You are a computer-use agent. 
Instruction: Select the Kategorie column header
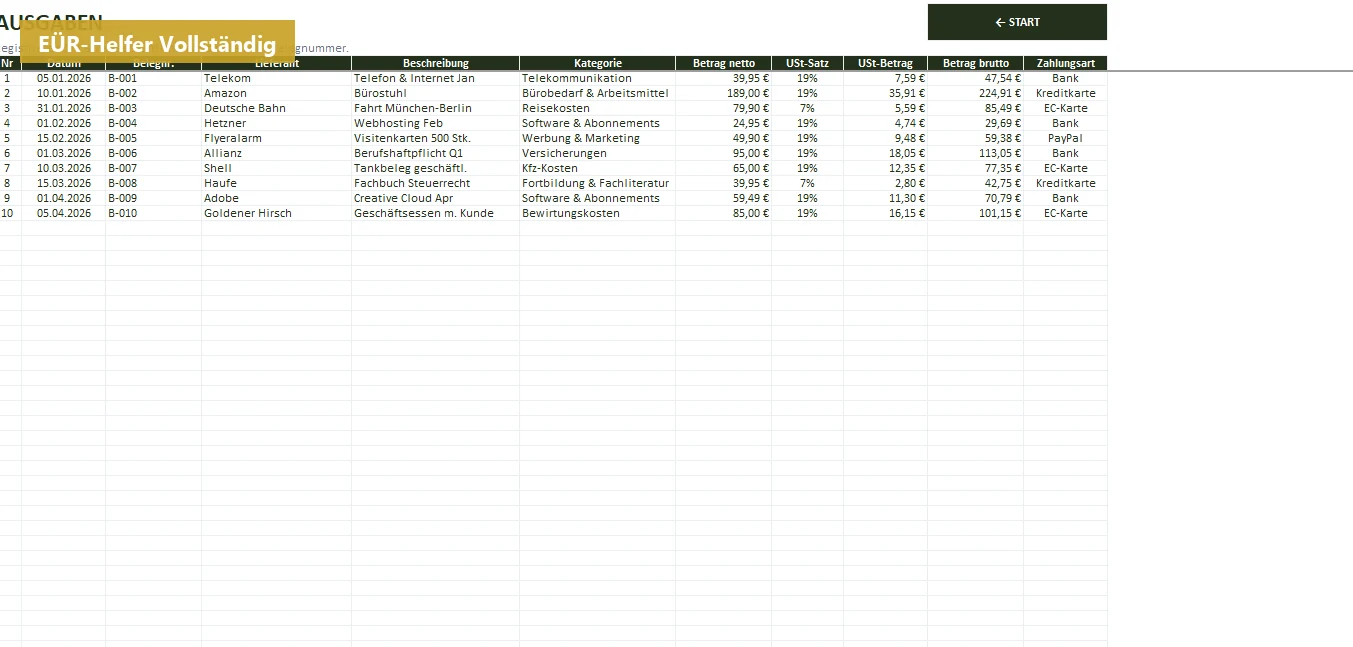point(598,63)
